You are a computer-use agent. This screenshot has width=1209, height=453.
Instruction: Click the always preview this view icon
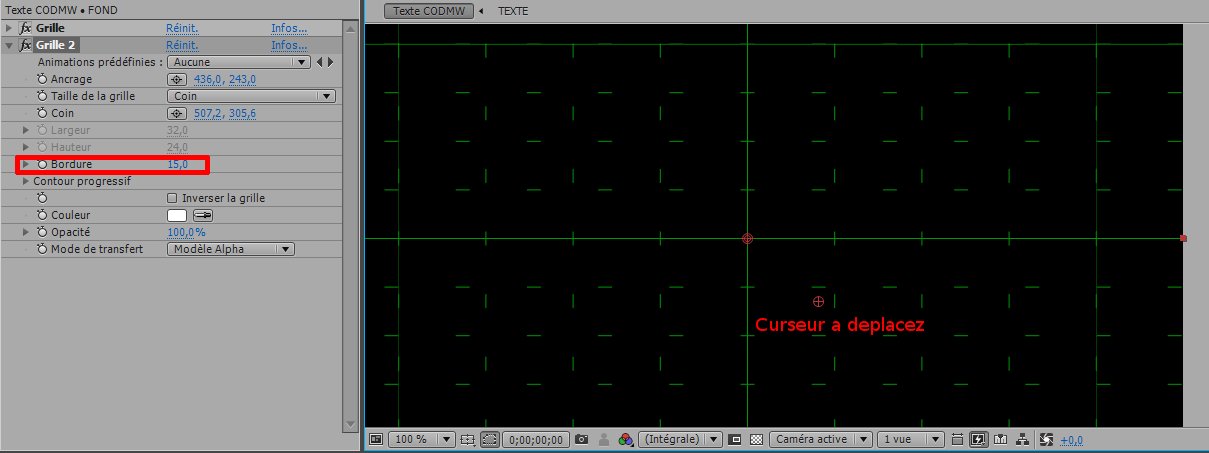[x=376, y=439]
